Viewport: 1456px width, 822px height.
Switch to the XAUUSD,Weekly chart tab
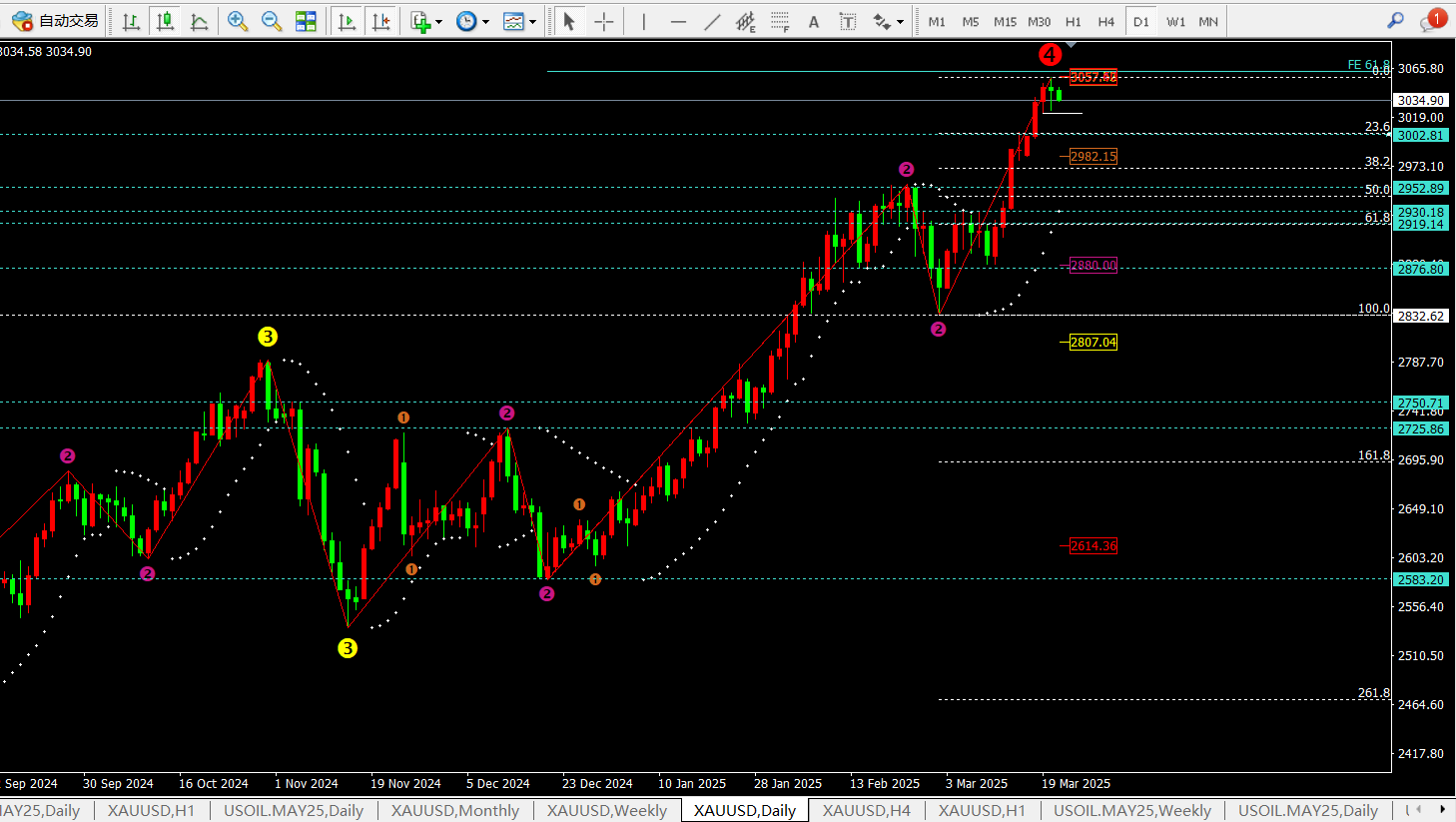[x=606, y=810]
